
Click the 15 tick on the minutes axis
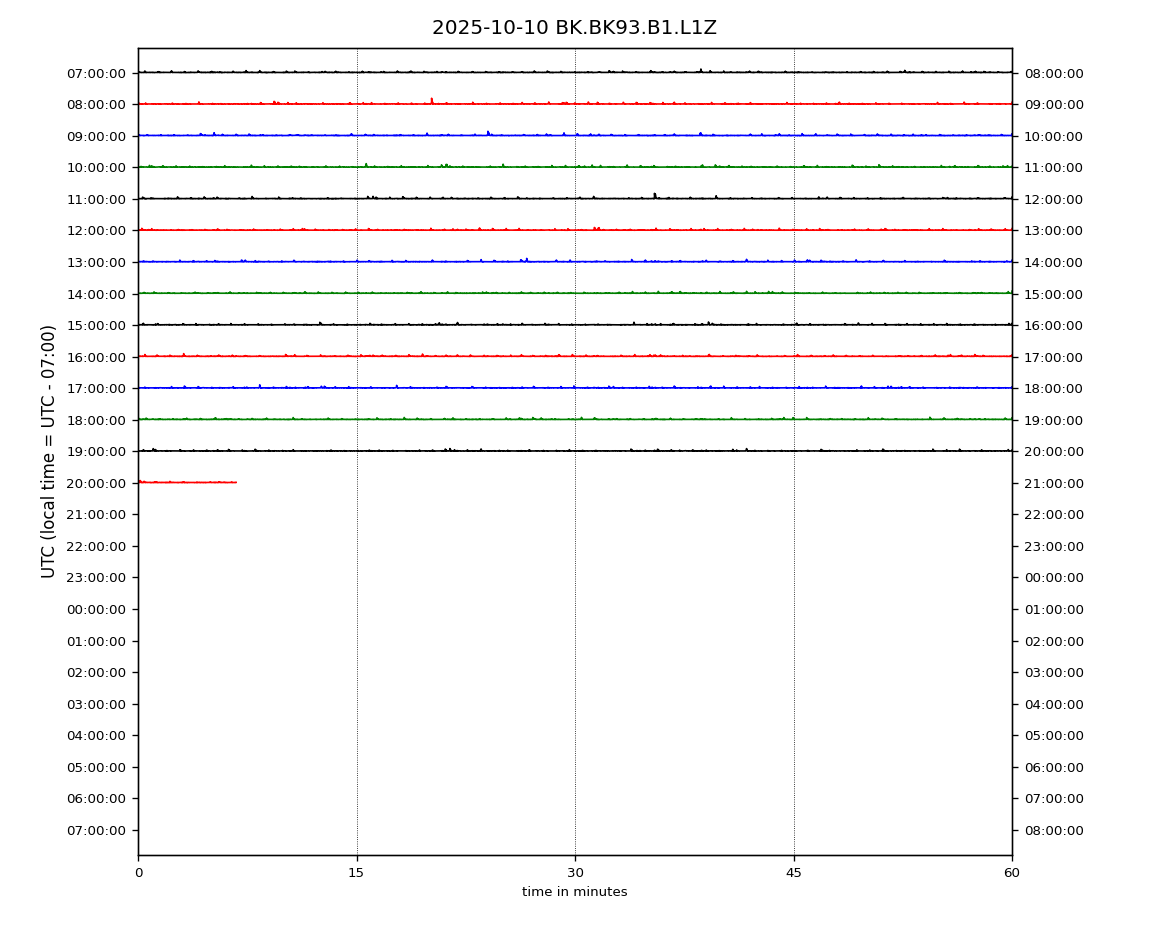point(356,873)
